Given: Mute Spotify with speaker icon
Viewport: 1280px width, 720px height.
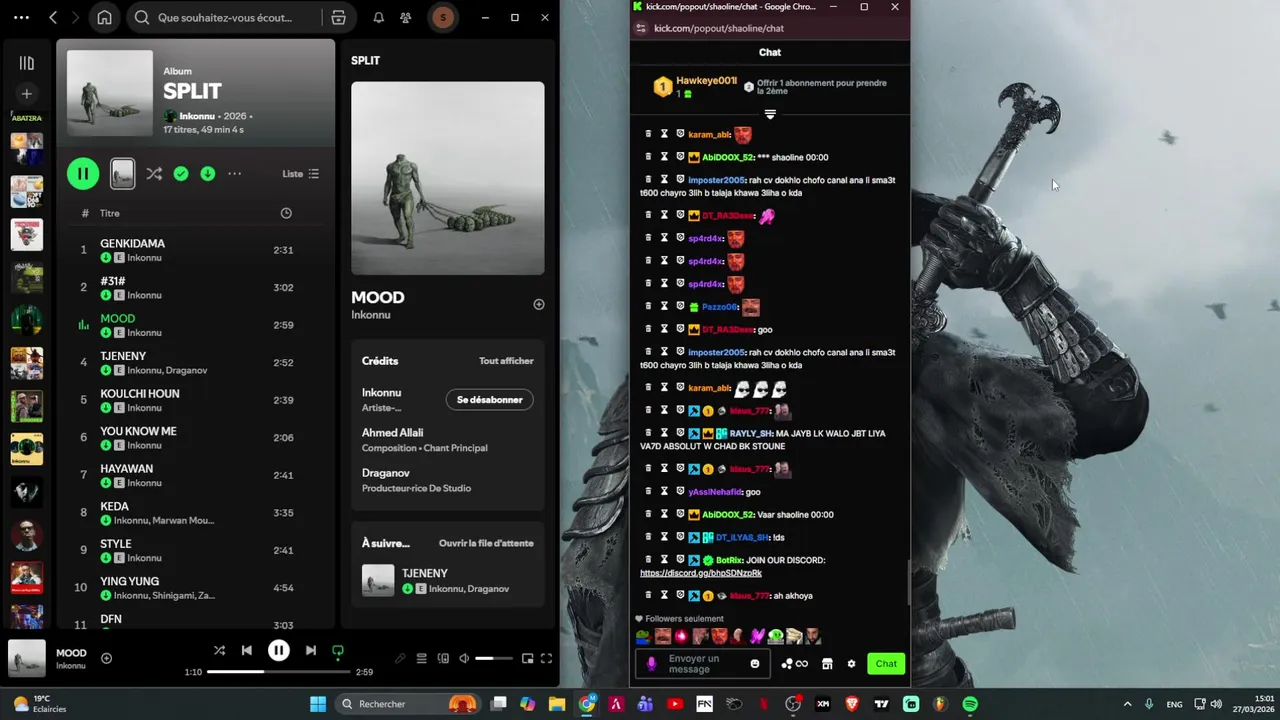Looking at the screenshot, I should pyautogui.click(x=464, y=658).
